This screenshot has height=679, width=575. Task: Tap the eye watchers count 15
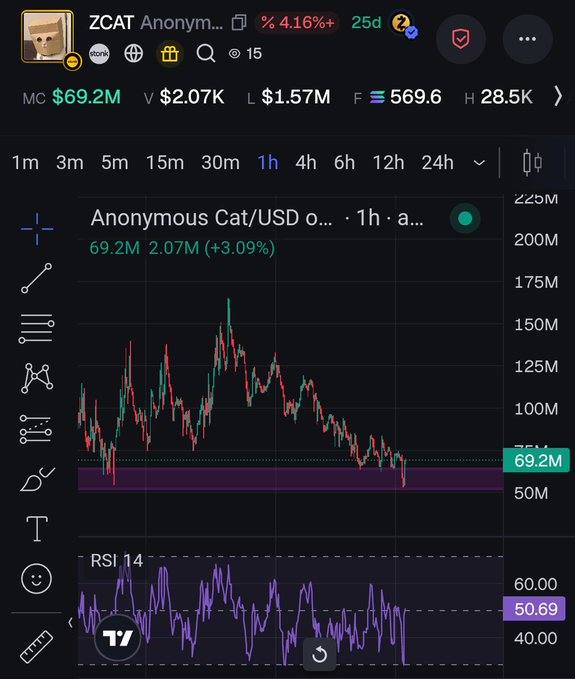click(245, 54)
